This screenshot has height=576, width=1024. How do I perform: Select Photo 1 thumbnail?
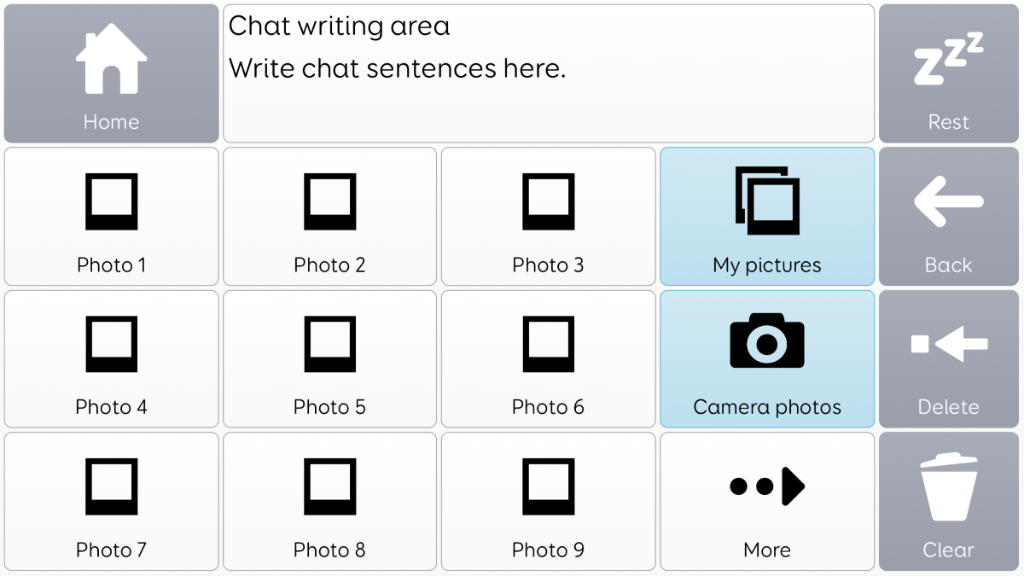tap(111, 216)
